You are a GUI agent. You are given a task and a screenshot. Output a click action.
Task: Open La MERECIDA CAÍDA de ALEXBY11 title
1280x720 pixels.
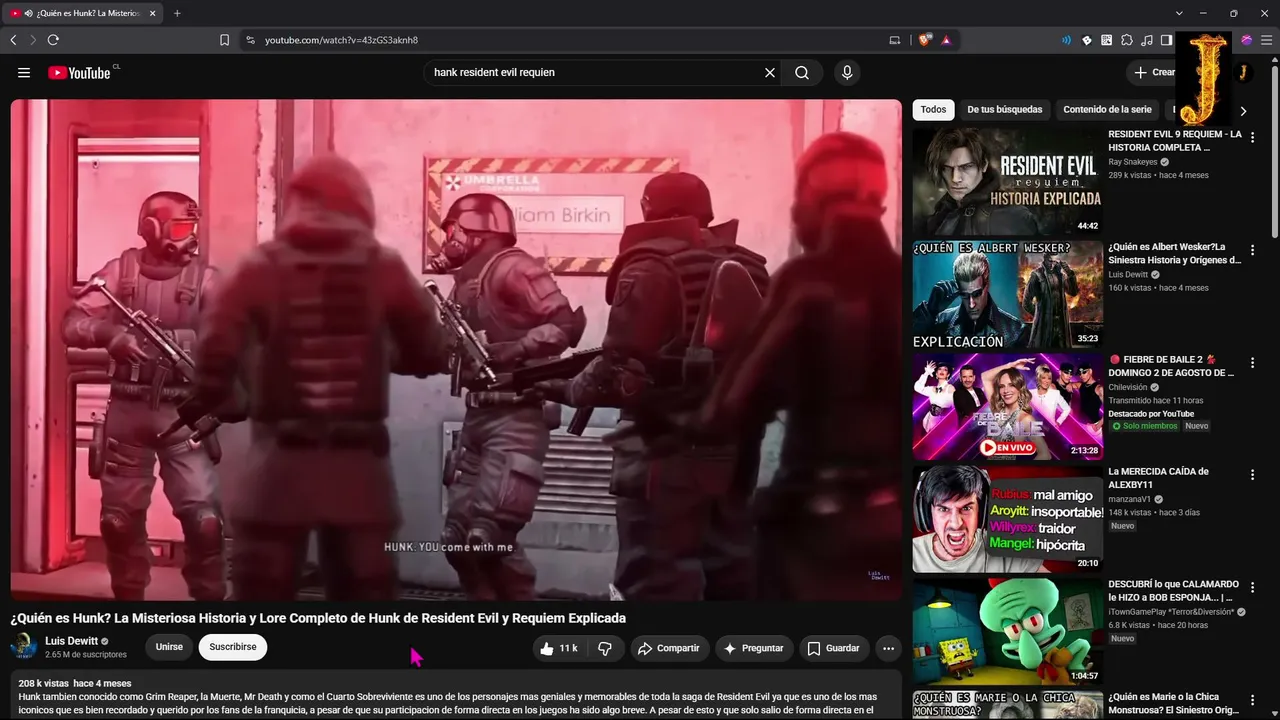1158,478
